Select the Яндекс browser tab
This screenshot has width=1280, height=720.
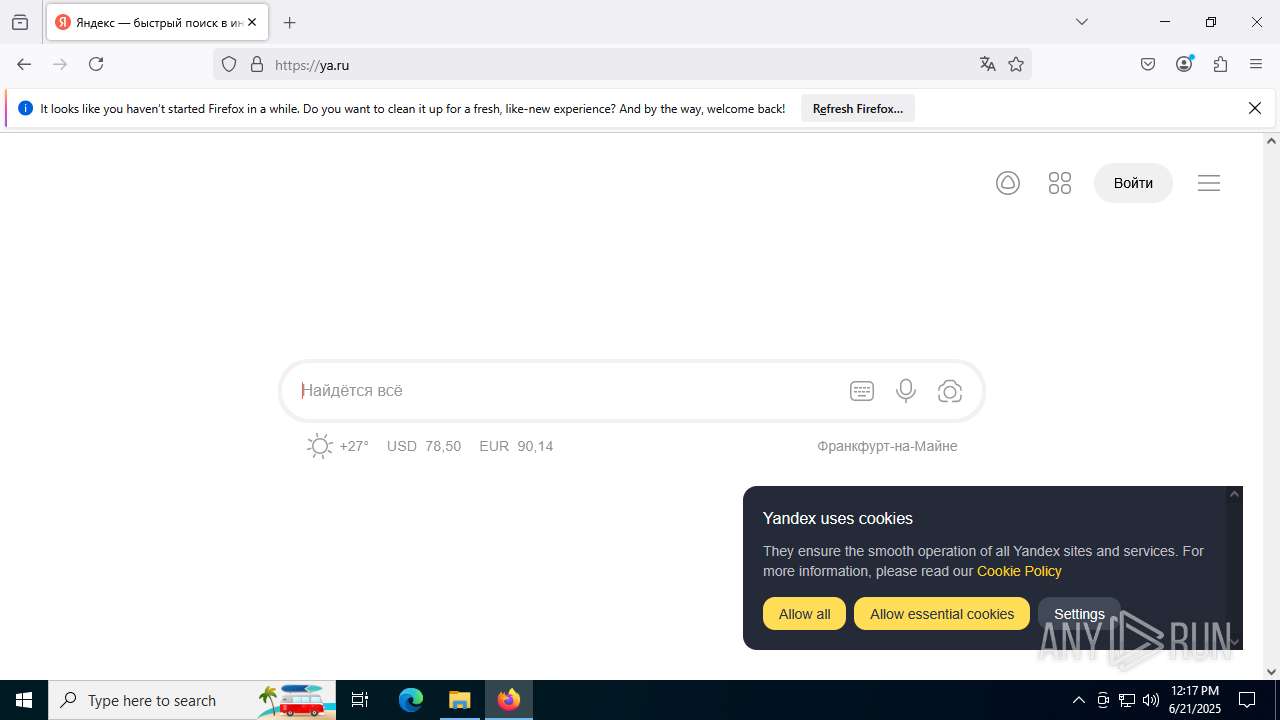pyautogui.click(x=157, y=22)
